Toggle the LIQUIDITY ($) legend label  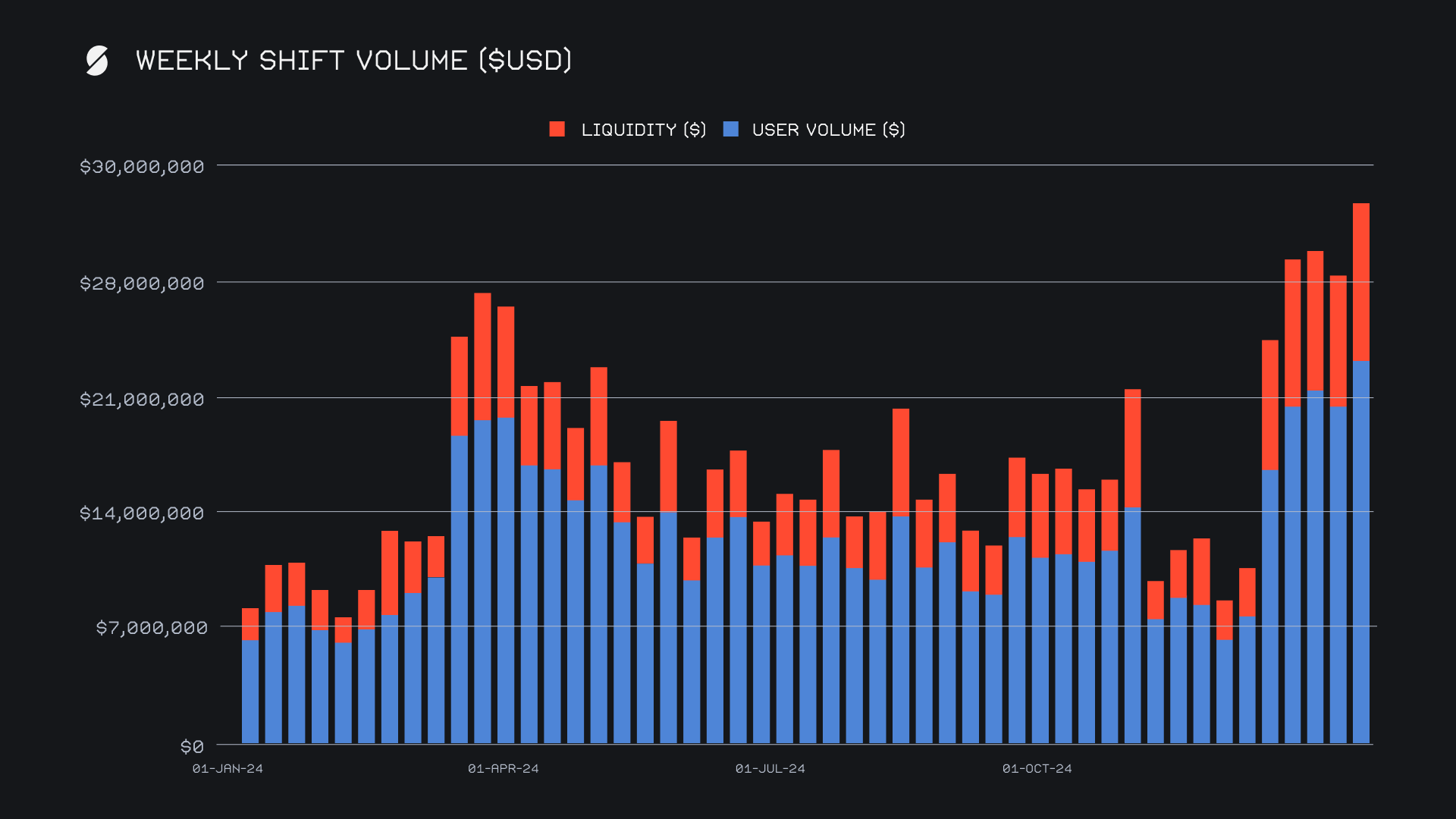[643, 130]
